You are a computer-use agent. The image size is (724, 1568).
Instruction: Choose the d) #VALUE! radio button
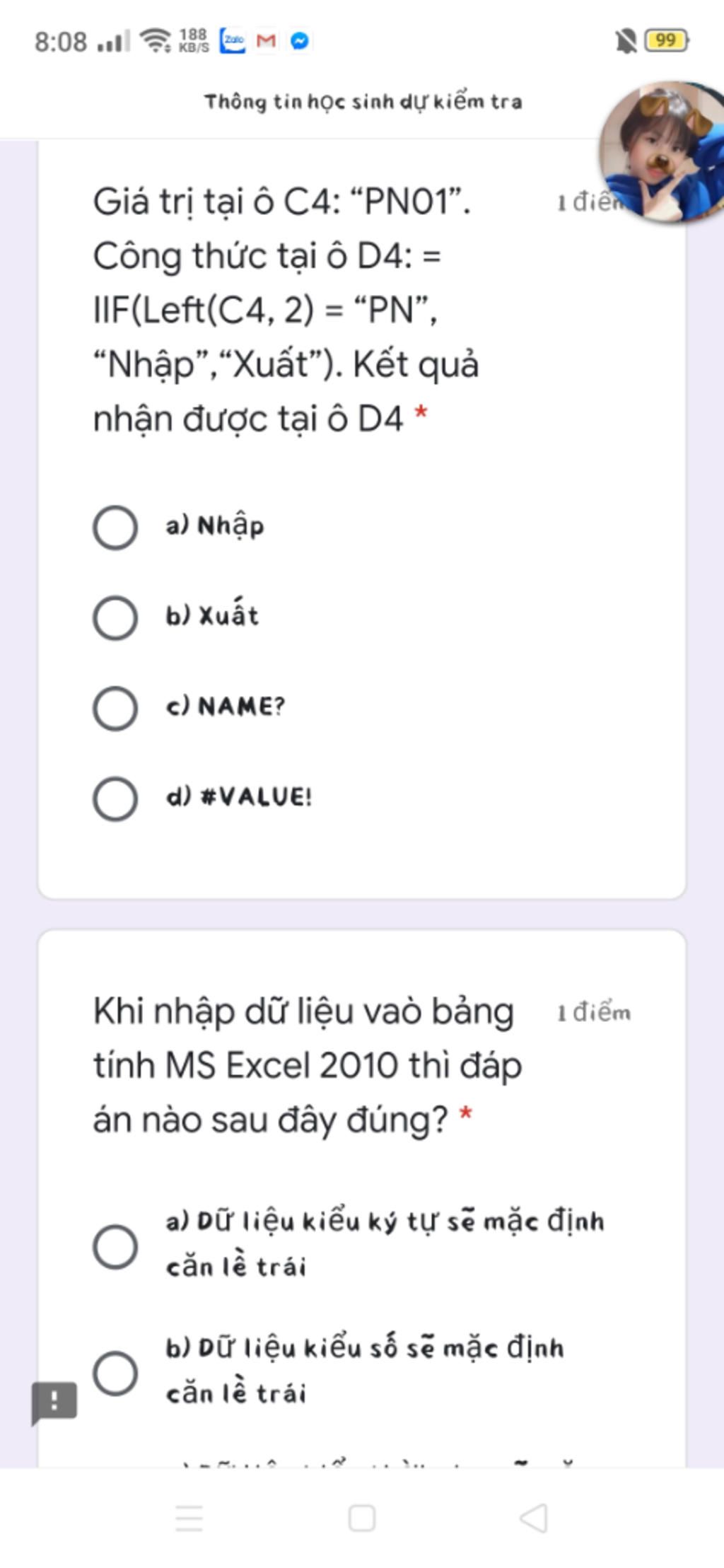point(115,798)
